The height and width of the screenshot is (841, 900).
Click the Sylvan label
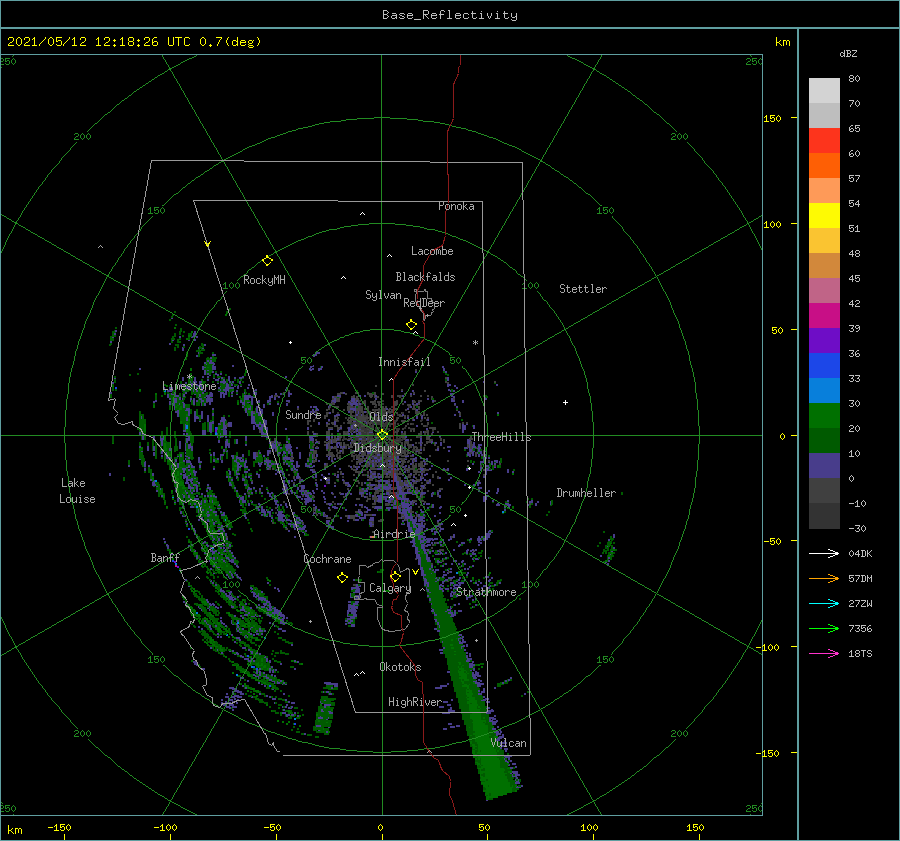383,295
